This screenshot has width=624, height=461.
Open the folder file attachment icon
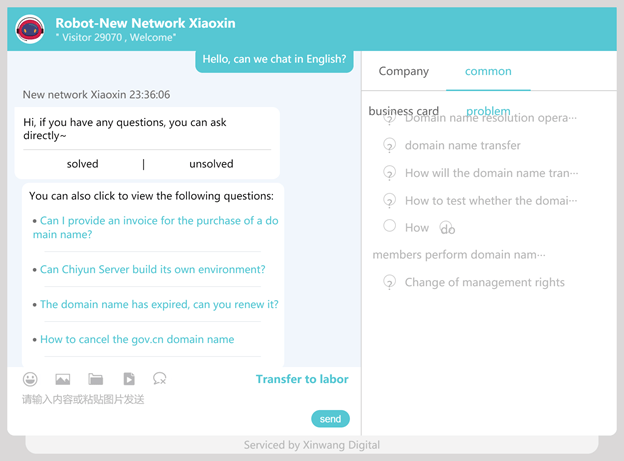[96, 379]
